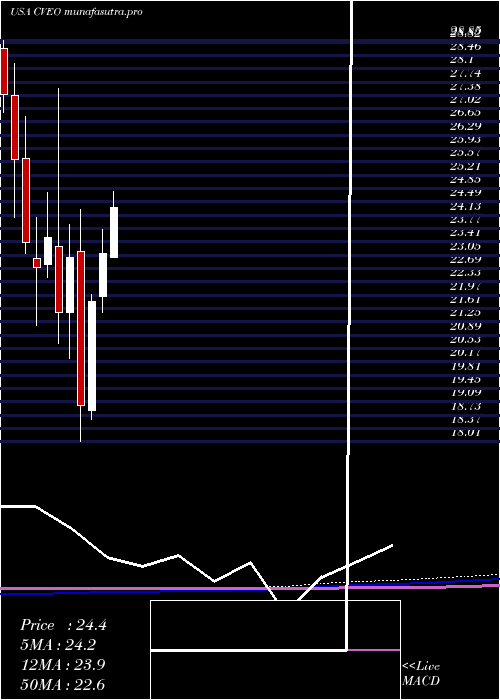Screen dimensions: 500x700
Task: Select the 27.74 price axis label
Action: tap(465, 72)
